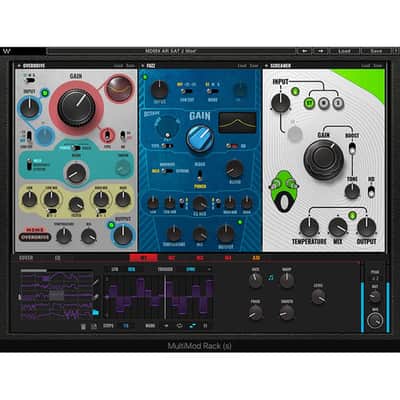Viewport: 400px width, 400px height.
Task: Open the blue LFO type selector above sequencer
Action: [x=132, y=269]
